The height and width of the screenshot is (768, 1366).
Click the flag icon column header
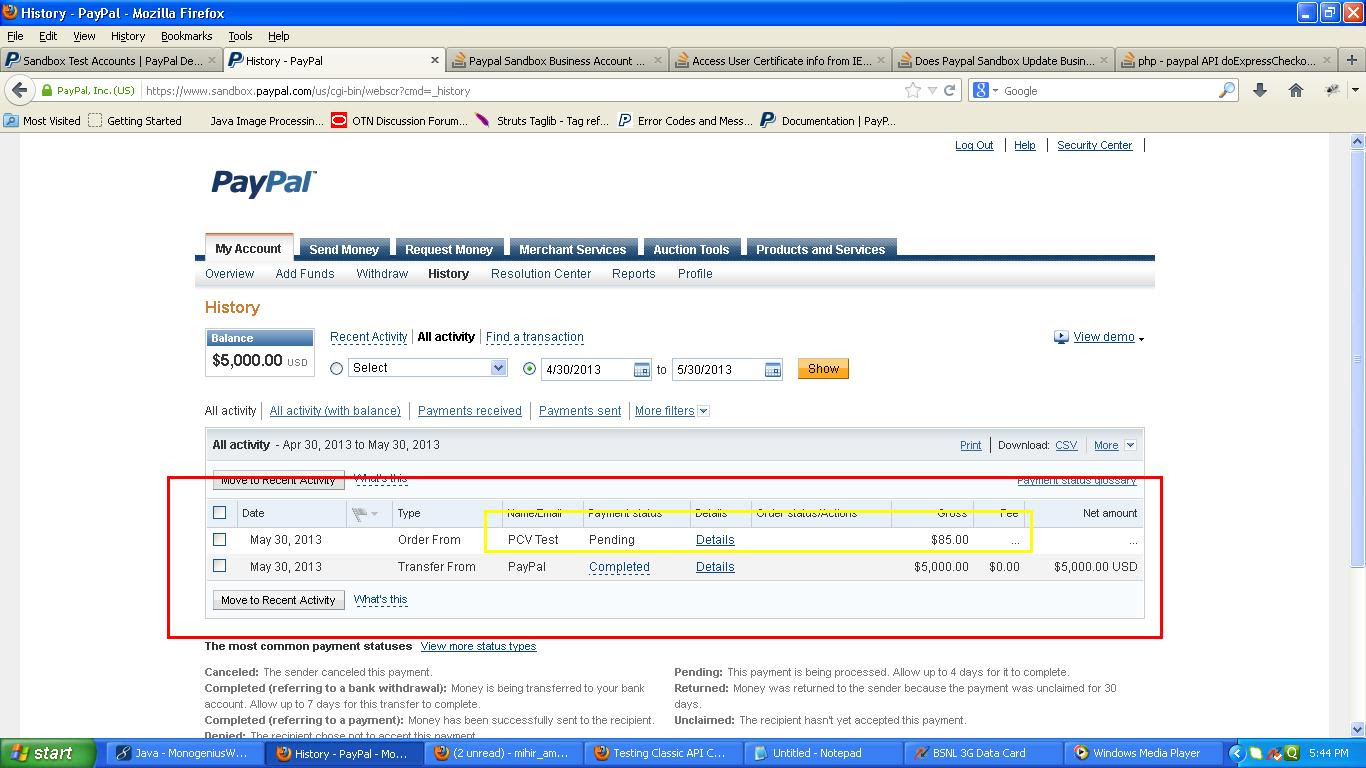pos(359,513)
